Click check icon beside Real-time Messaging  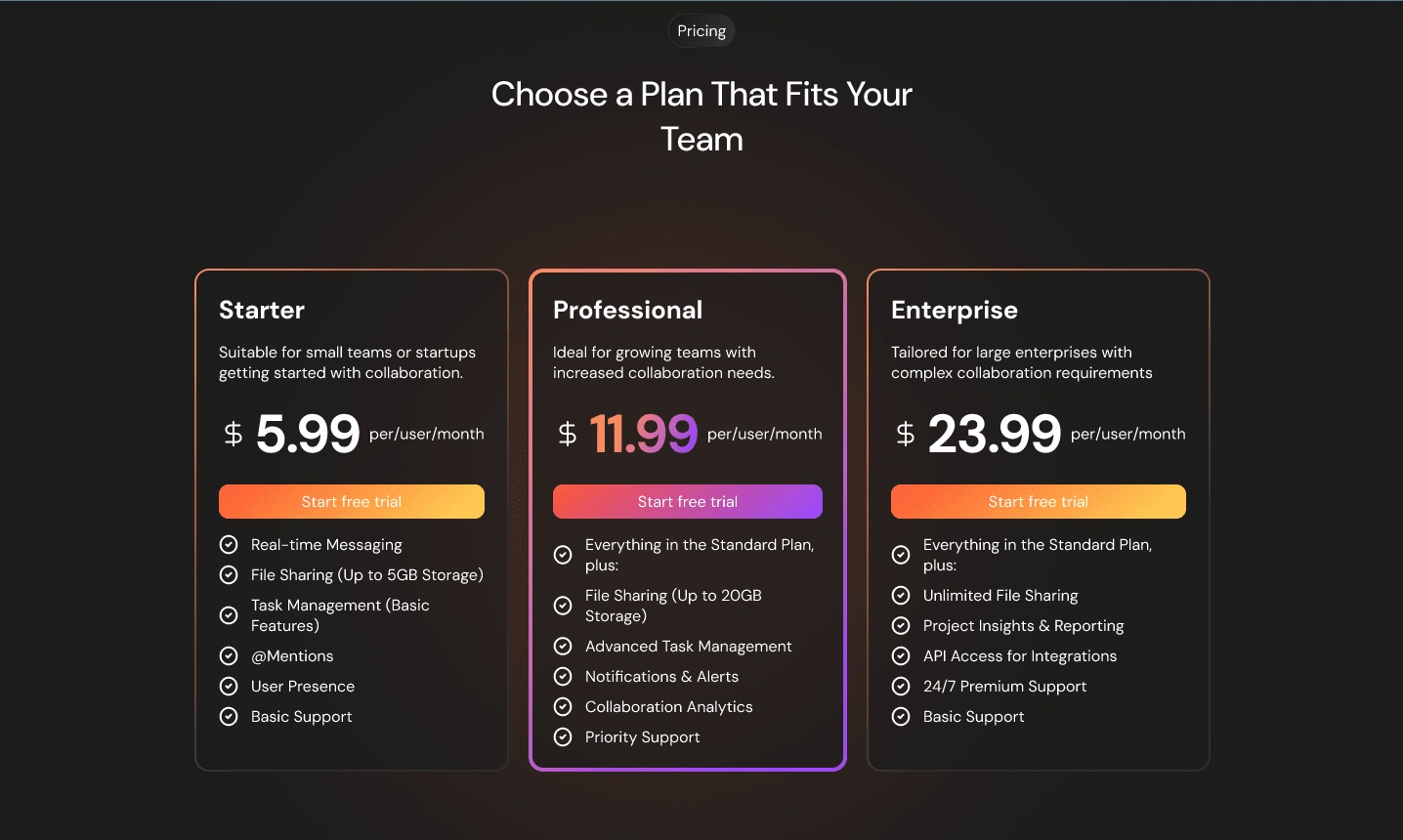229,545
